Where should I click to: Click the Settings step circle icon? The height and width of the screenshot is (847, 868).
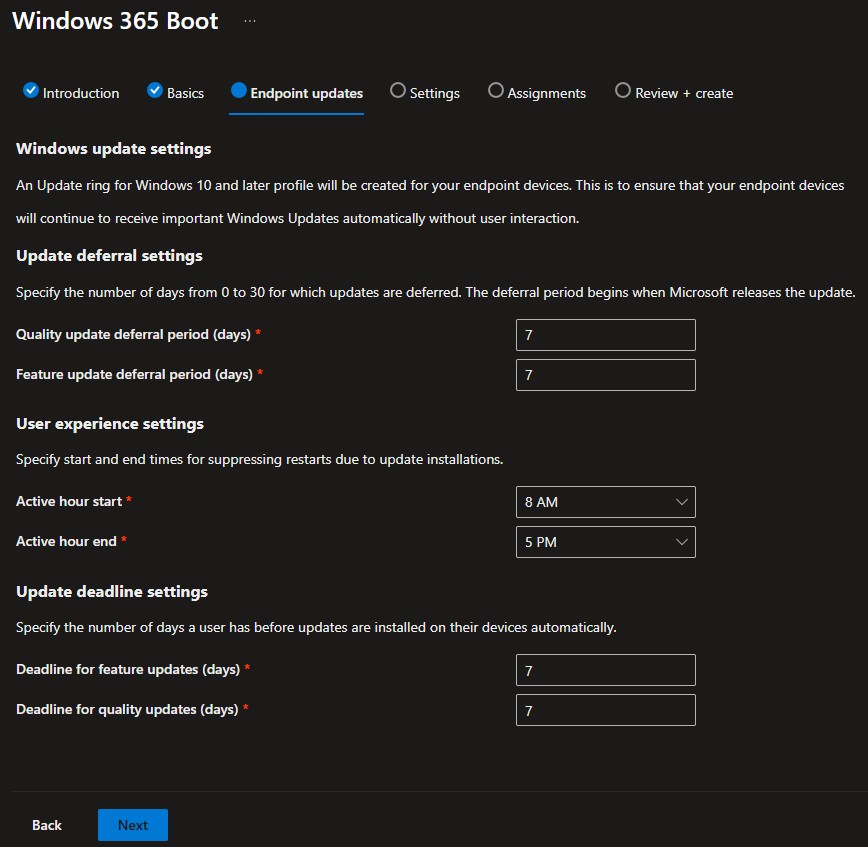click(x=398, y=91)
